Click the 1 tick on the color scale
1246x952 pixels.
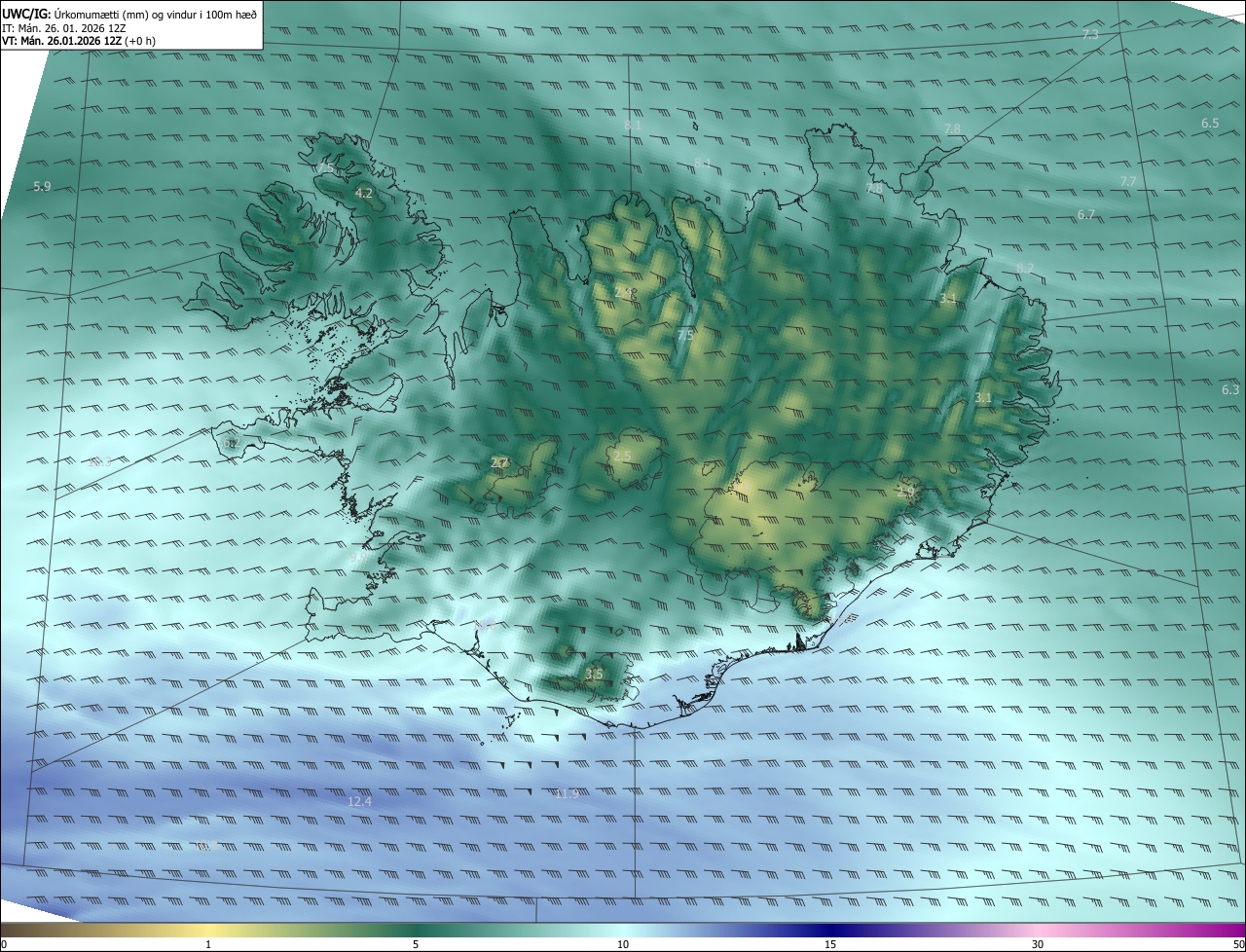(x=208, y=944)
